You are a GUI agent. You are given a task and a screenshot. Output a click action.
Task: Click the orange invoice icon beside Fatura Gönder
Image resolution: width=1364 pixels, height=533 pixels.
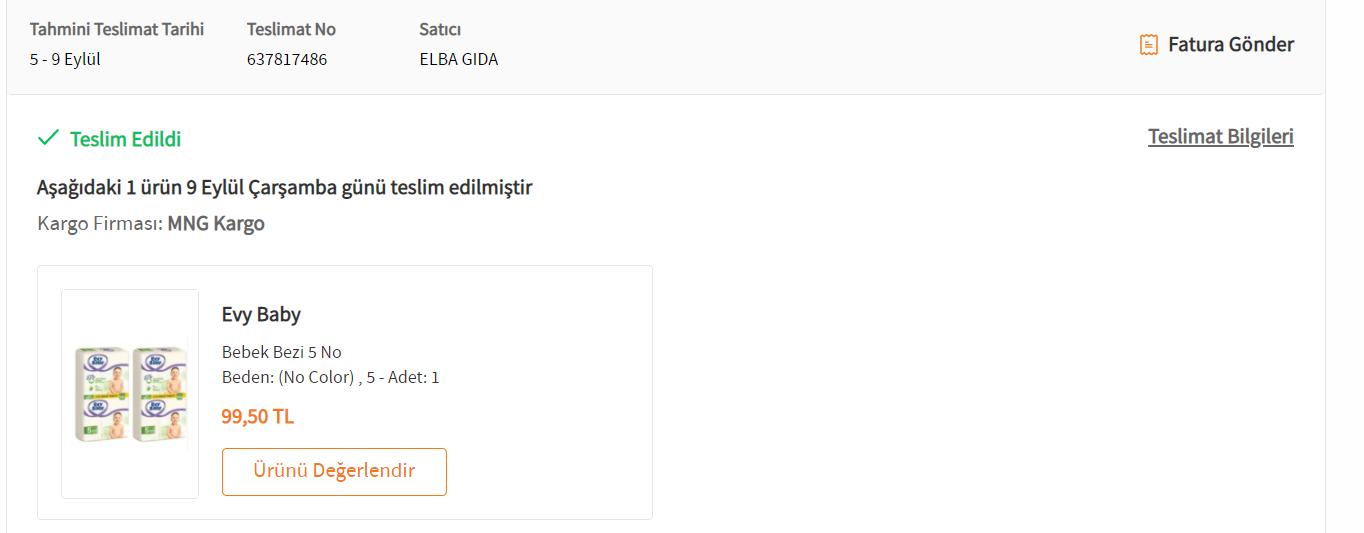coord(1149,45)
